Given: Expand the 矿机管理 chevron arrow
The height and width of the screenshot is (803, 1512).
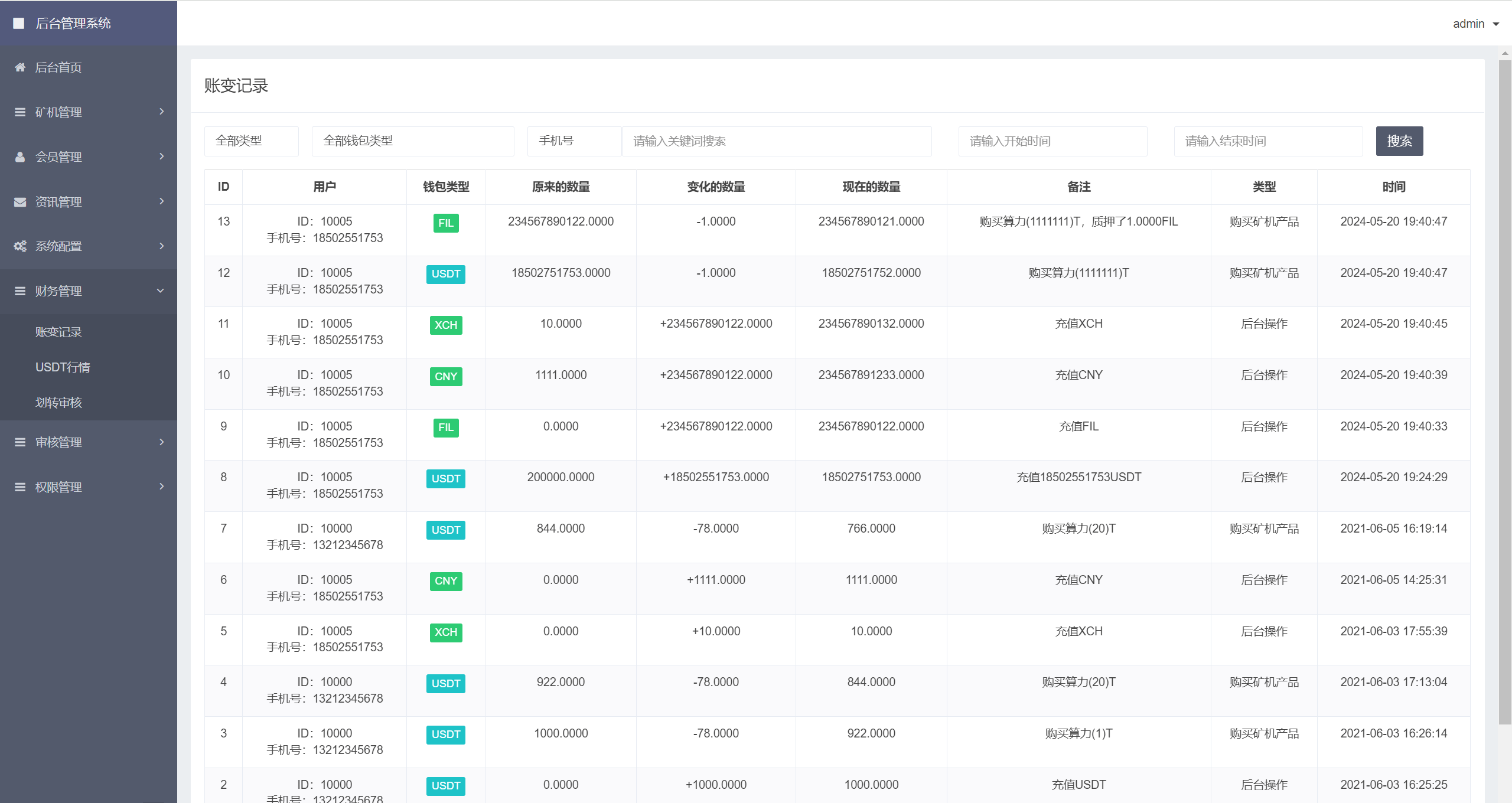Looking at the screenshot, I should pos(161,112).
